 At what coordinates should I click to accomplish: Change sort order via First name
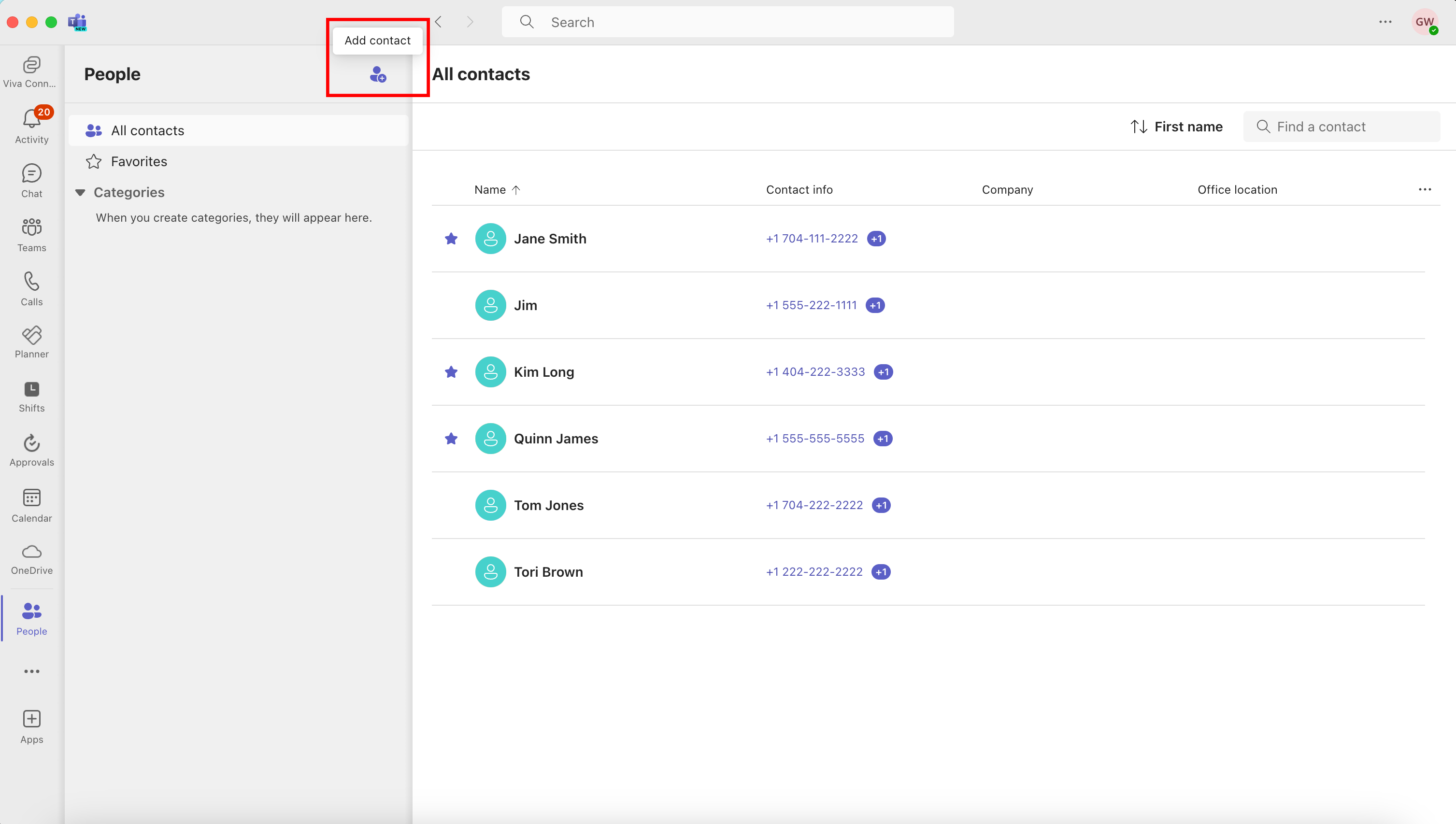(1176, 127)
